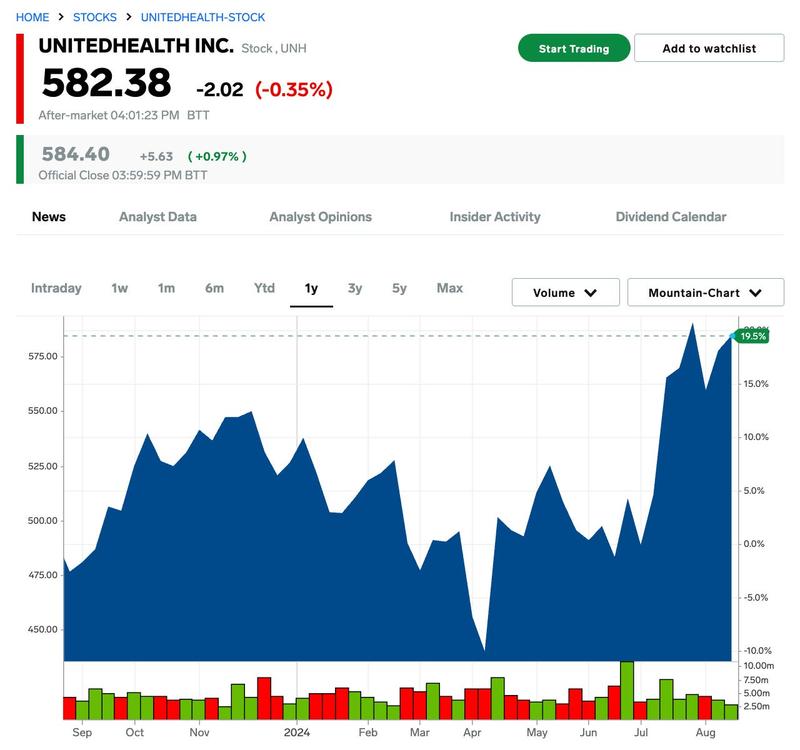Click the +5.63 official close change value
Image resolution: width=800 pixels, height=750 pixels.
click(x=157, y=156)
